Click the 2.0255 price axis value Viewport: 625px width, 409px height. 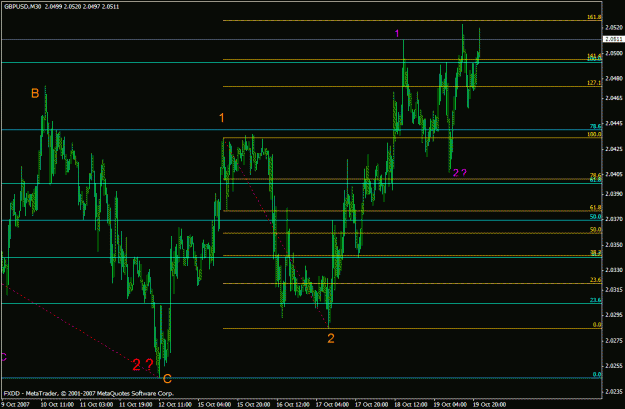tap(613, 366)
